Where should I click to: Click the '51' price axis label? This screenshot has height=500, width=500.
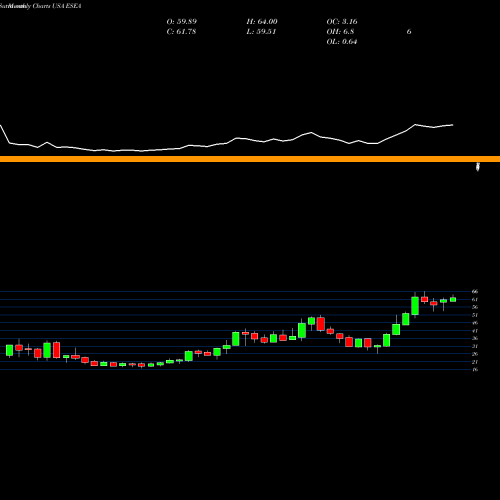pos(475,315)
